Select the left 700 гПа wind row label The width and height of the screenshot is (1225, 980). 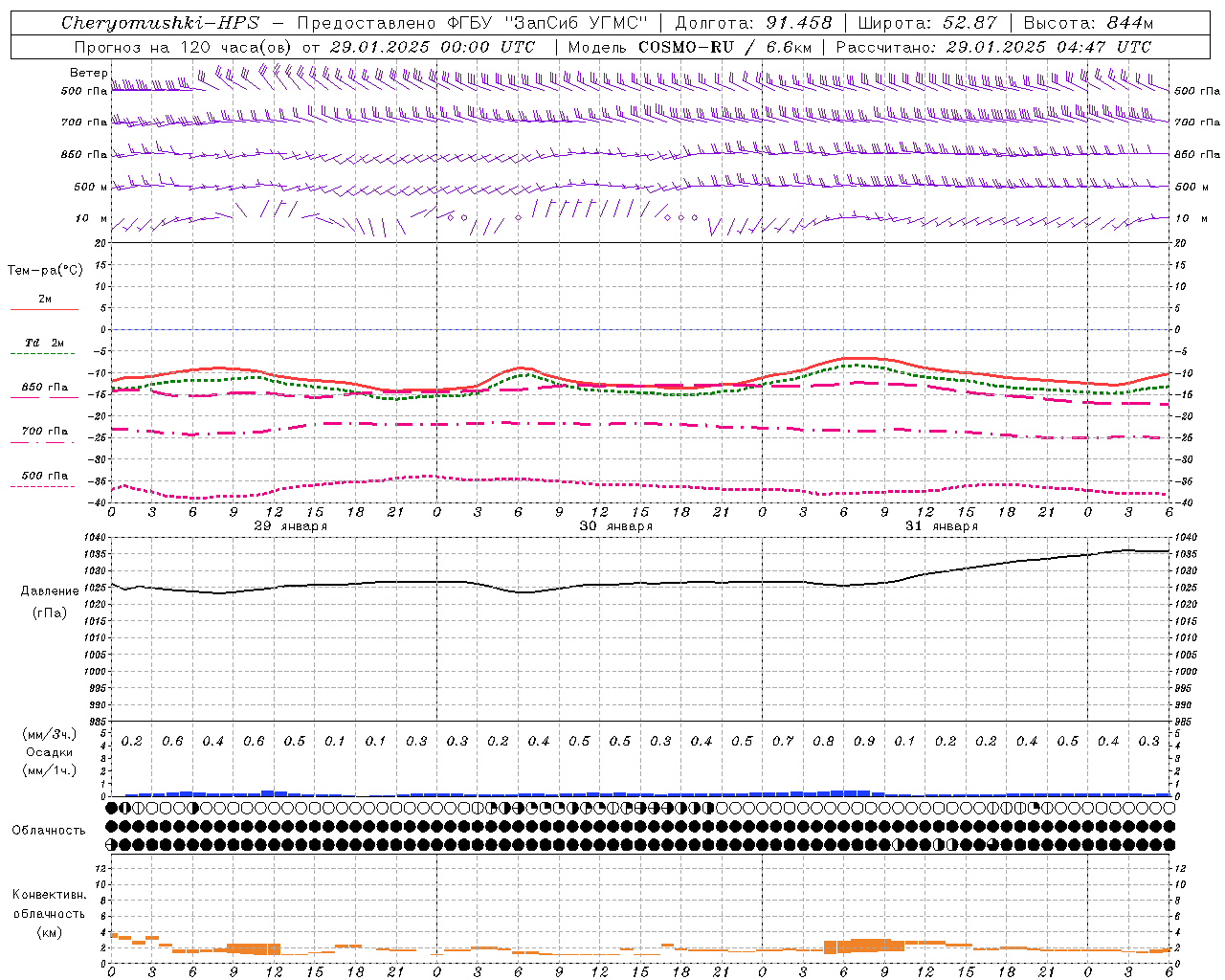(x=84, y=122)
